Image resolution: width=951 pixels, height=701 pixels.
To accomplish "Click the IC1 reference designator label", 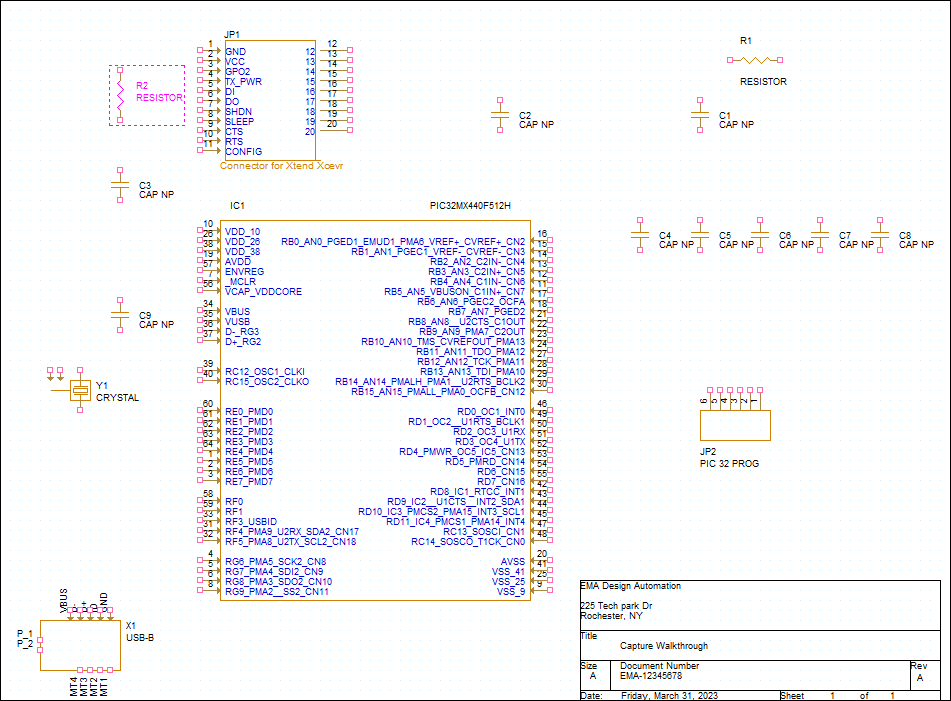I will 237,206.
